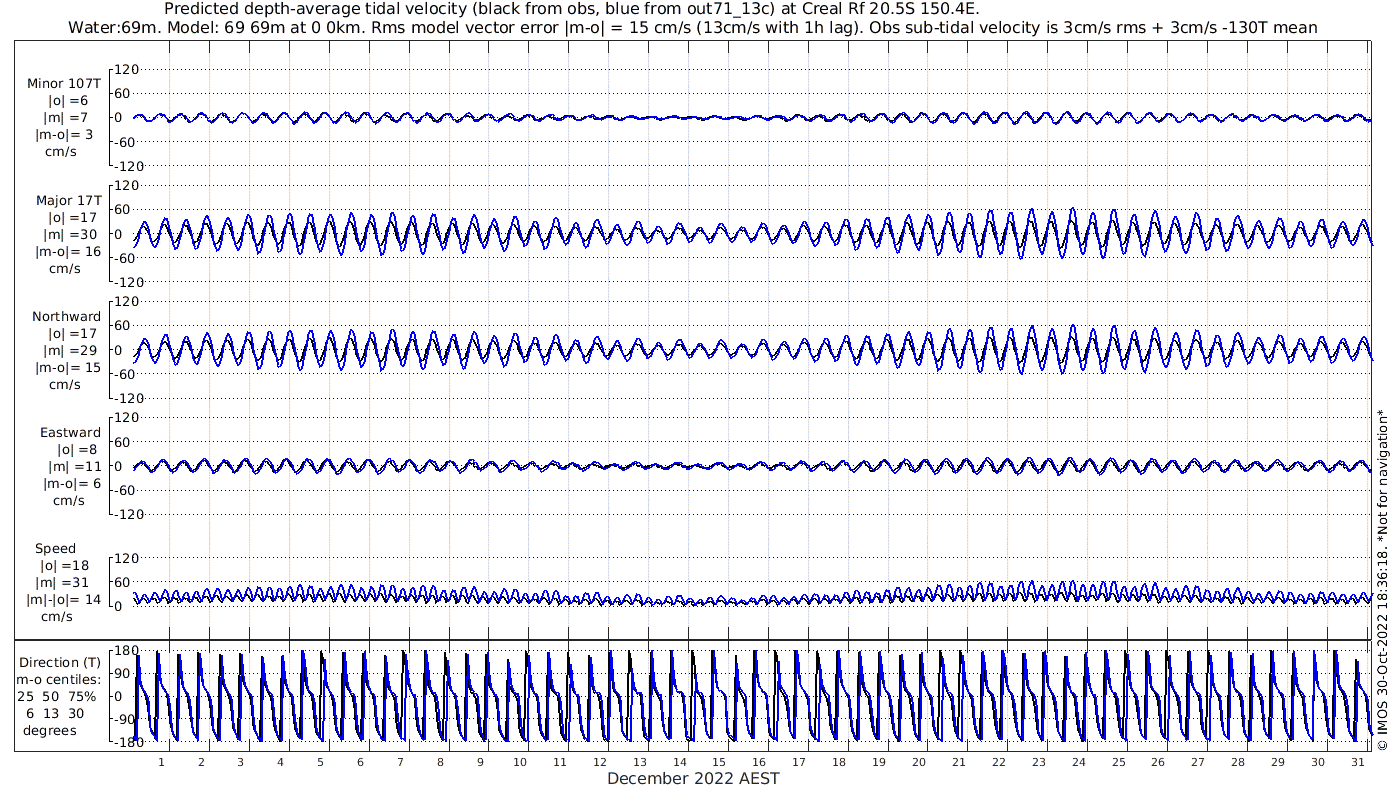Select the "Minor 107T" panel label

coord(64,84)
